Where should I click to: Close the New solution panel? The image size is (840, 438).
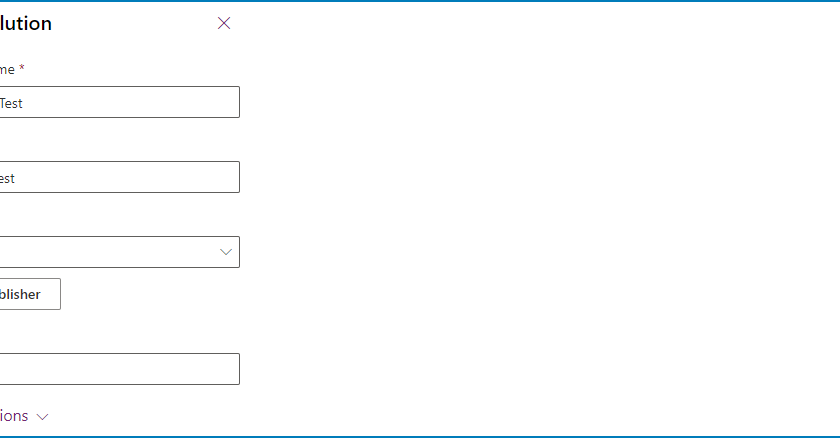(224, 23)
